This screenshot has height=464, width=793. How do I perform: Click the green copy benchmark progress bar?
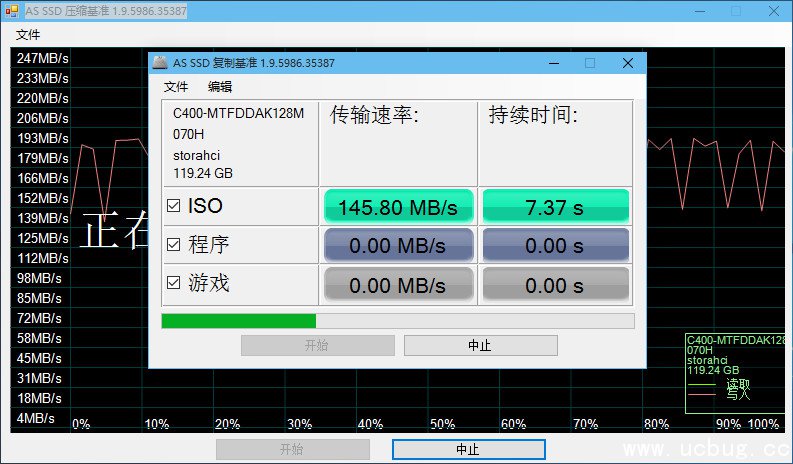[x=398, y=321]
